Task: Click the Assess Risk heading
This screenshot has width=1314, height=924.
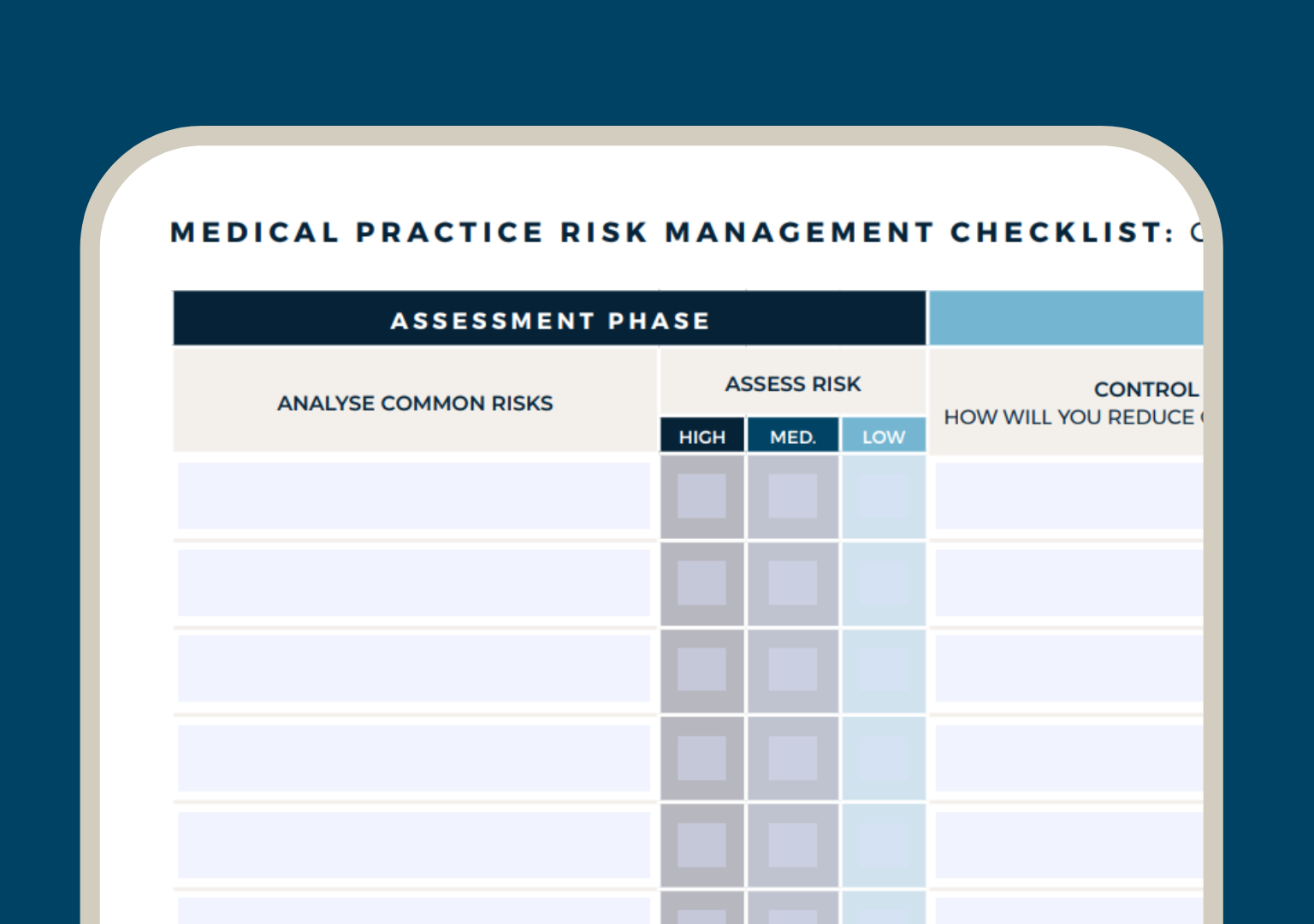Action: tap(793, 384)
